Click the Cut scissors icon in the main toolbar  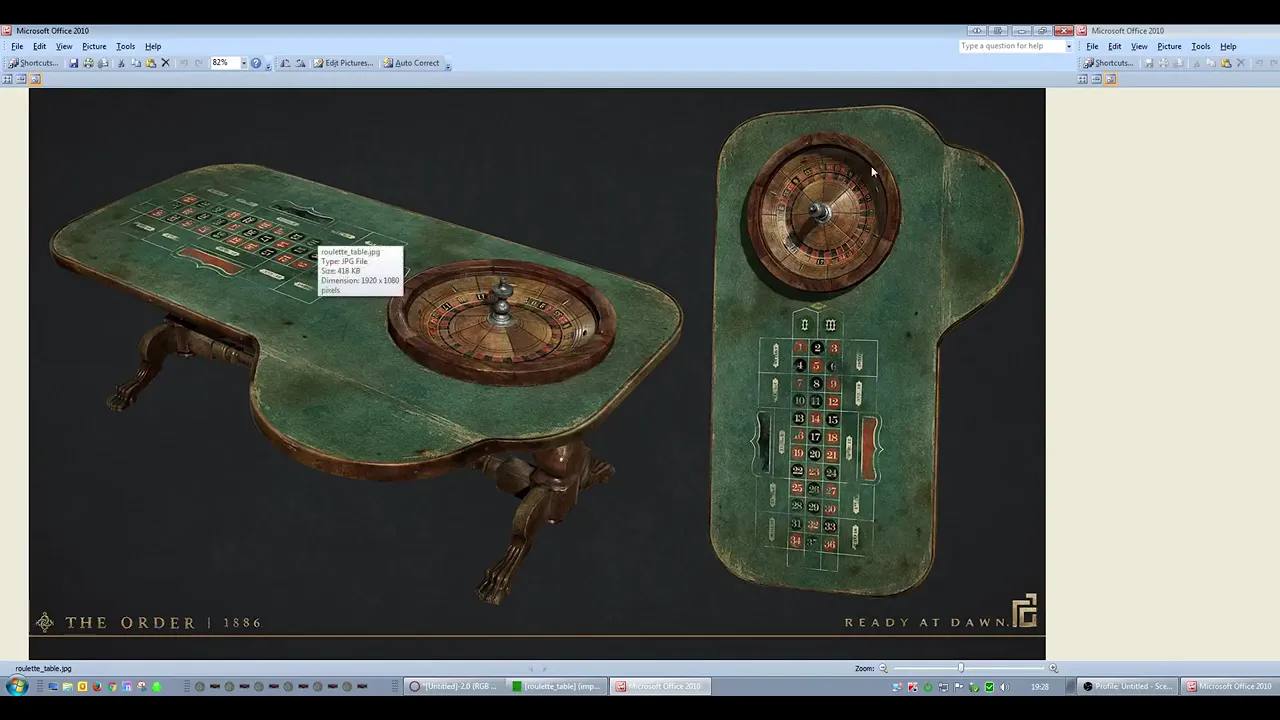coord(121,63)
